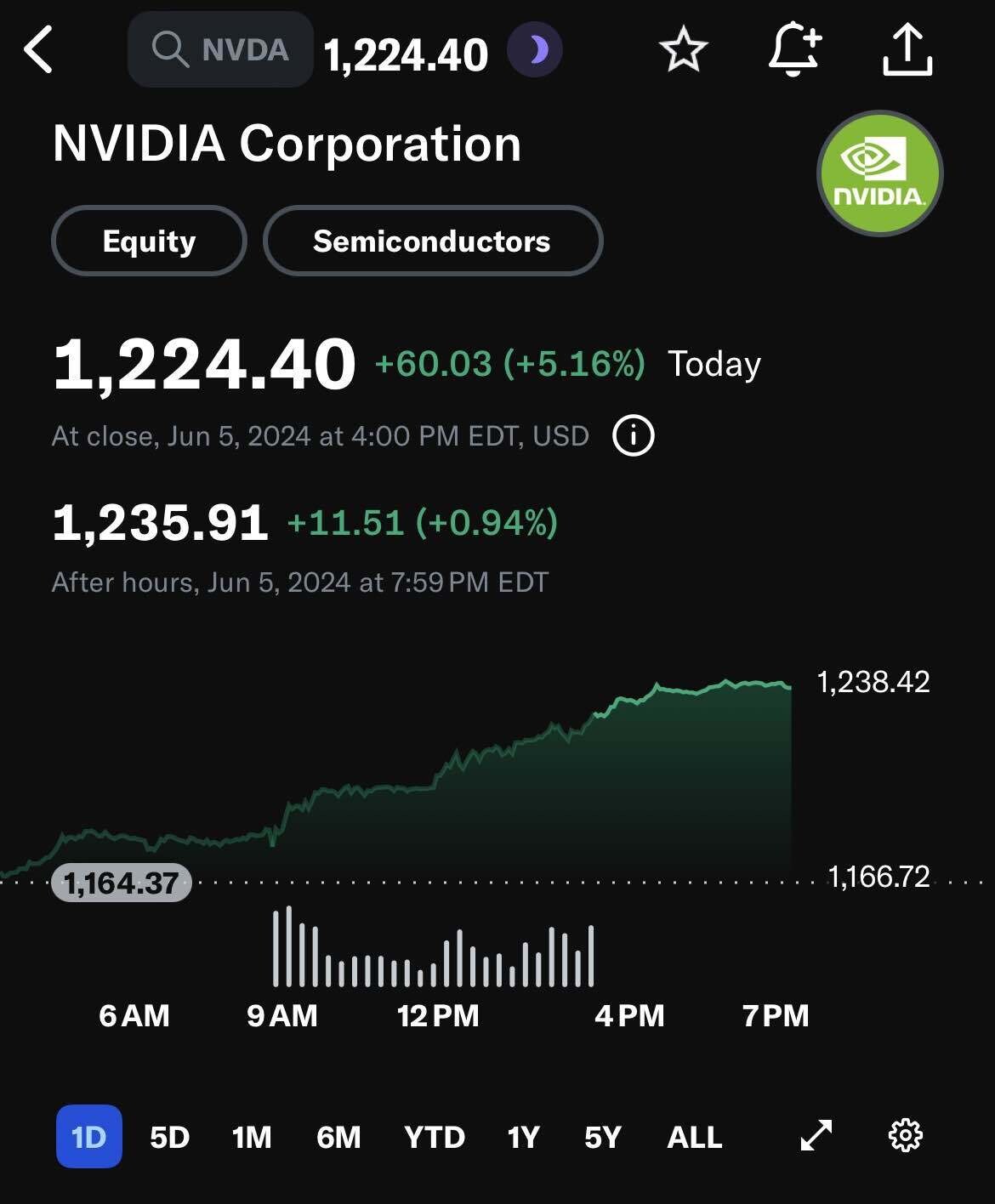The image size is (995, 1204).
Task: Show the 6M chart range
Action: coord(338,1137)
